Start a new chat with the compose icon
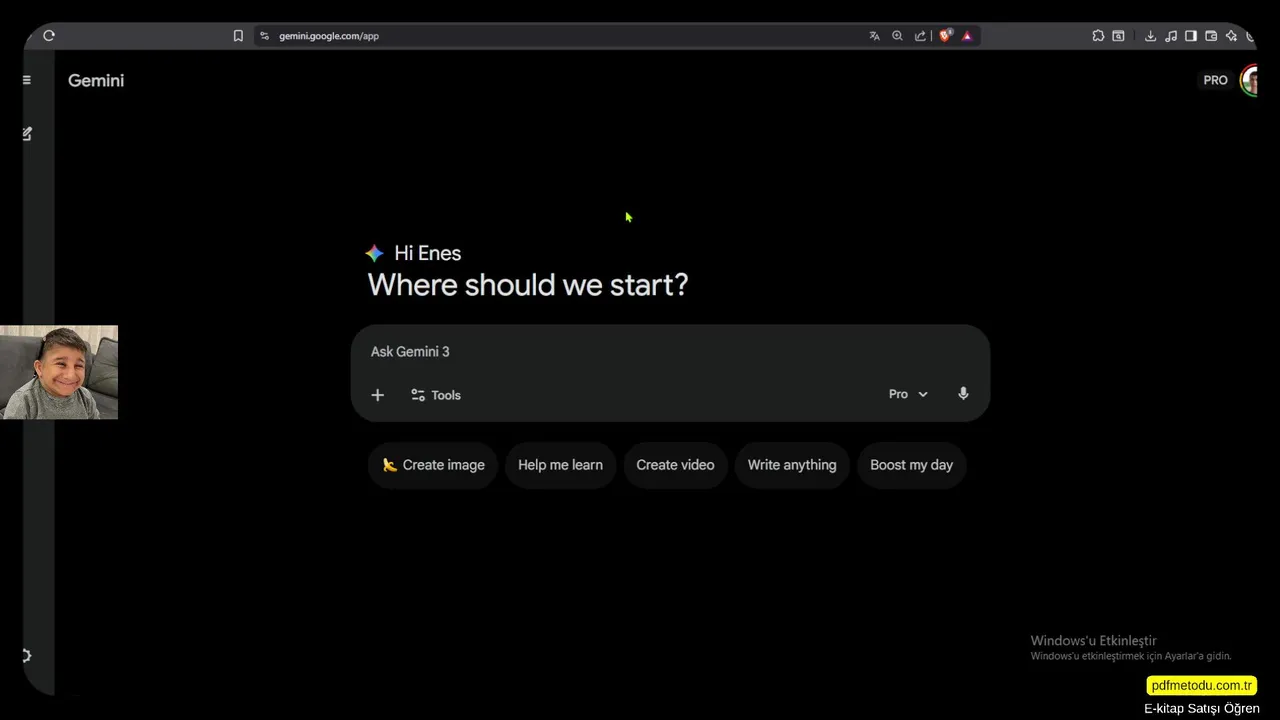1280x720 pixels. pos(27,133)
